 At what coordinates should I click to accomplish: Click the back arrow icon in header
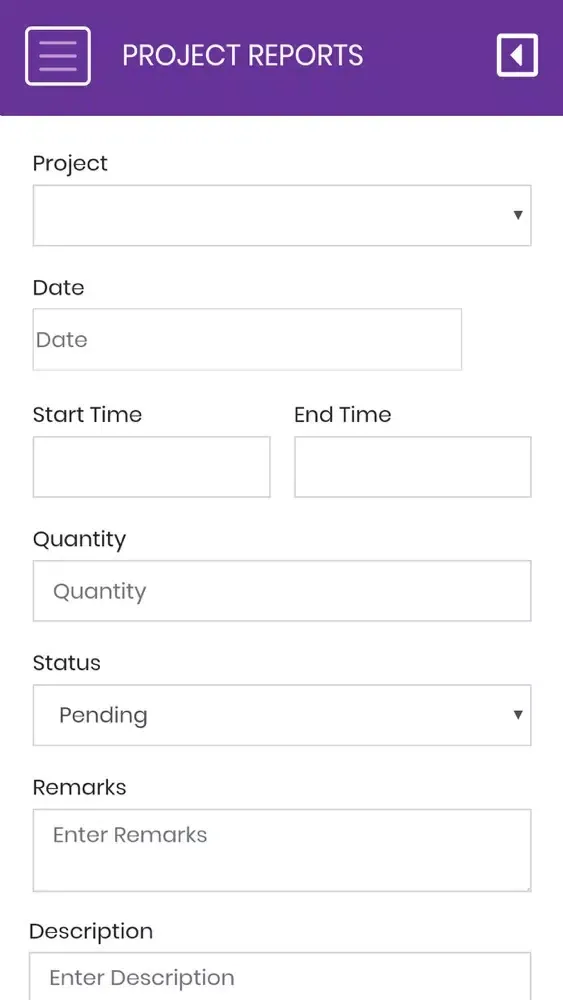(x=517, y=55)
